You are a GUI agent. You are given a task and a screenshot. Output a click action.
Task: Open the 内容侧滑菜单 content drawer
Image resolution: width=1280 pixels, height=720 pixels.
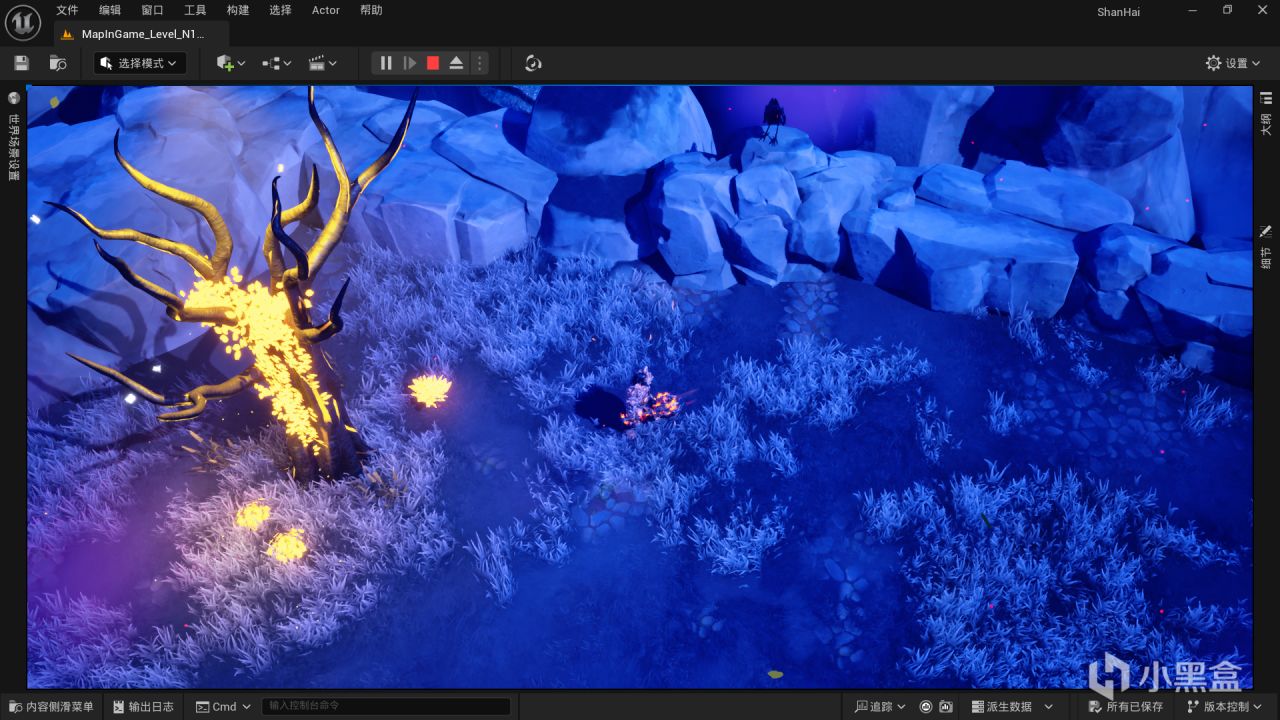tap(51, 707)
